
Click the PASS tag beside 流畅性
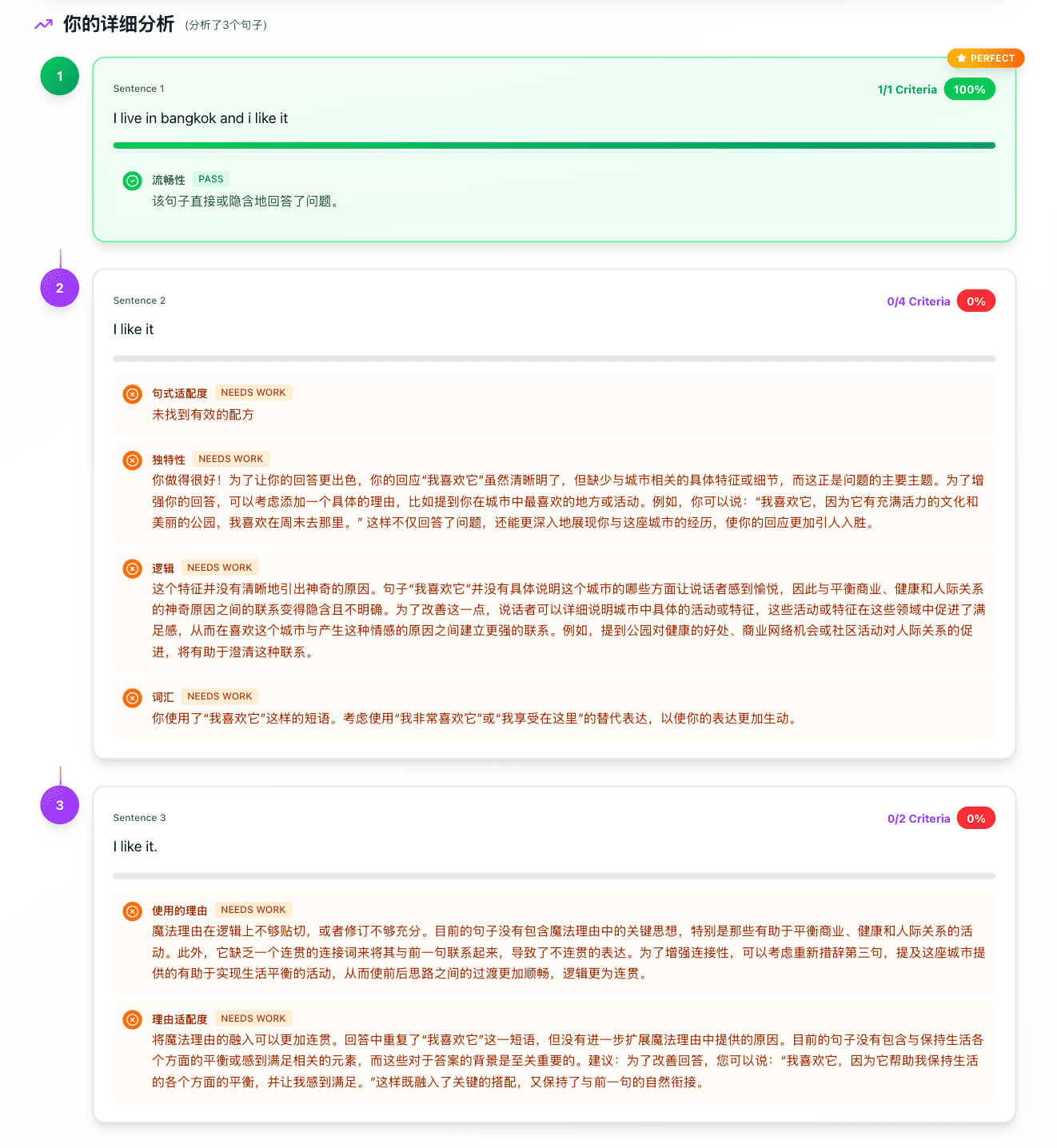point(211,179)
